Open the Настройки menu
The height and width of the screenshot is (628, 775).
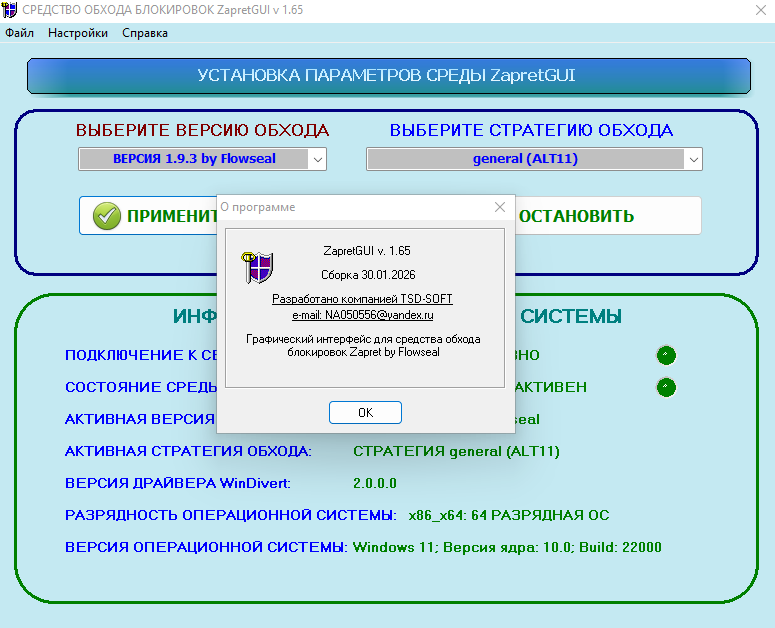coord(78,33)
